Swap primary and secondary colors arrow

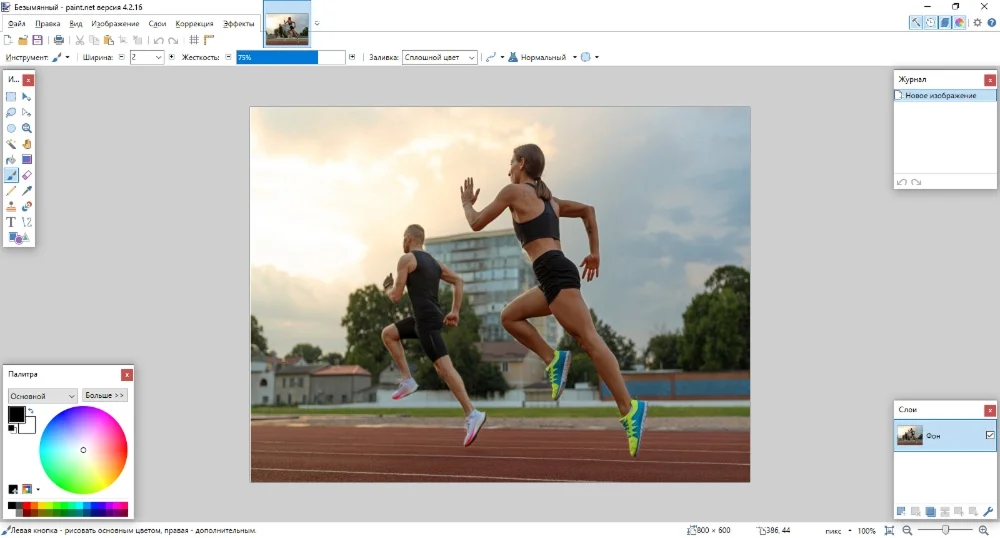(30, 411)
